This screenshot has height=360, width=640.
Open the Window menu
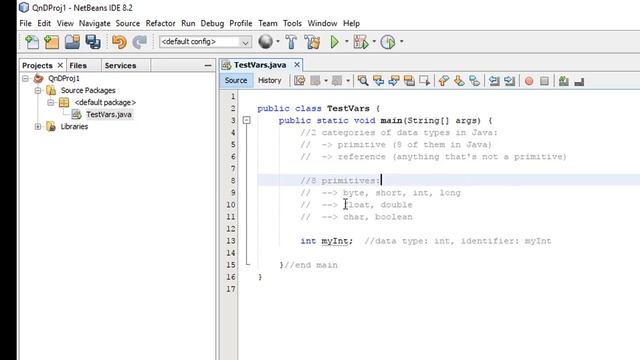(x=322, y=23)
